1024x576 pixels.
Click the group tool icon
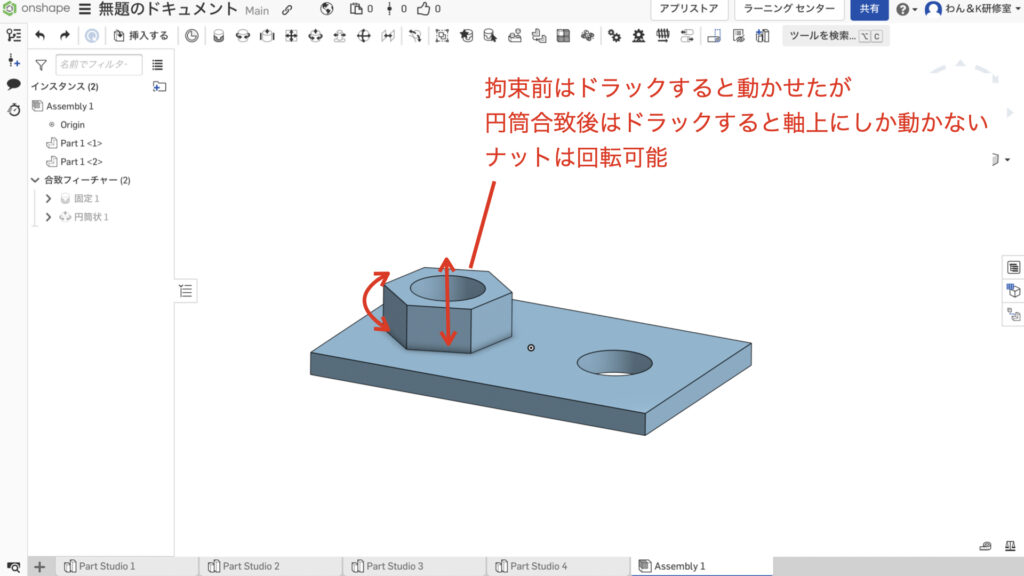442,36
